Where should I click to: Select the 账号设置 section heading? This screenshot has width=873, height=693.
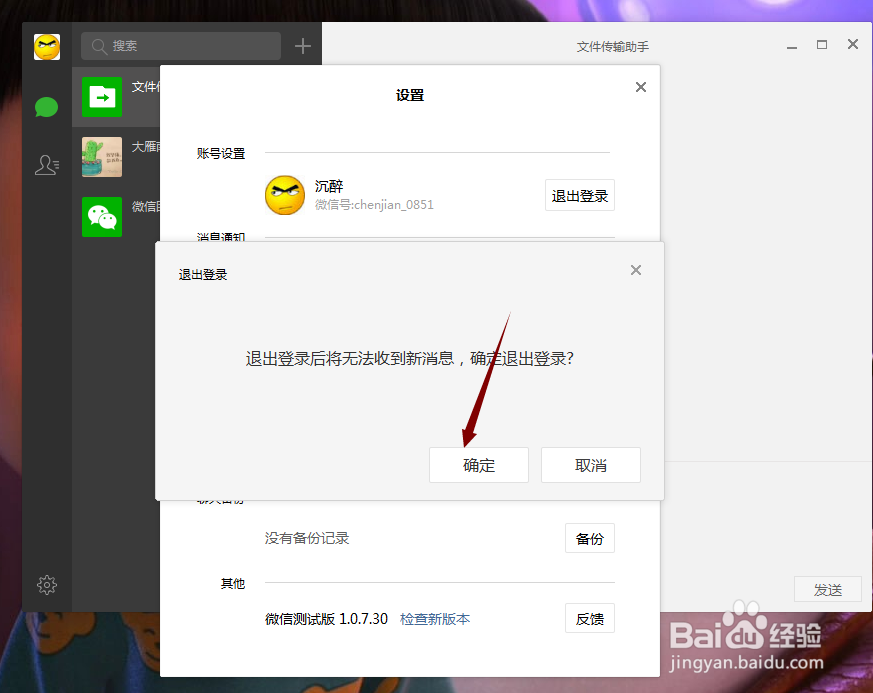coord(221,153)
